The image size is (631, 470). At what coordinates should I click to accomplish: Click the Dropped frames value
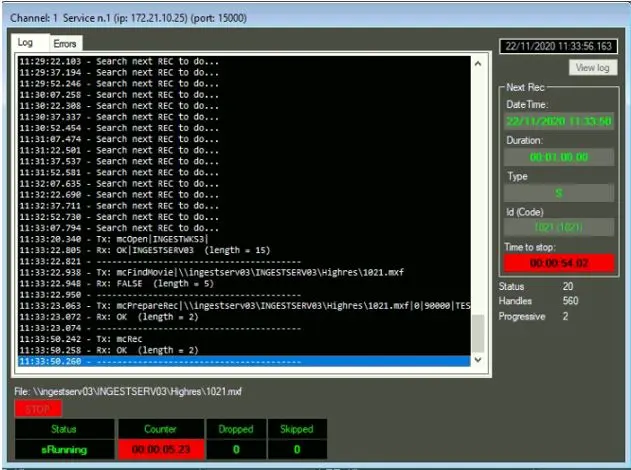click(x=238, y=450)
